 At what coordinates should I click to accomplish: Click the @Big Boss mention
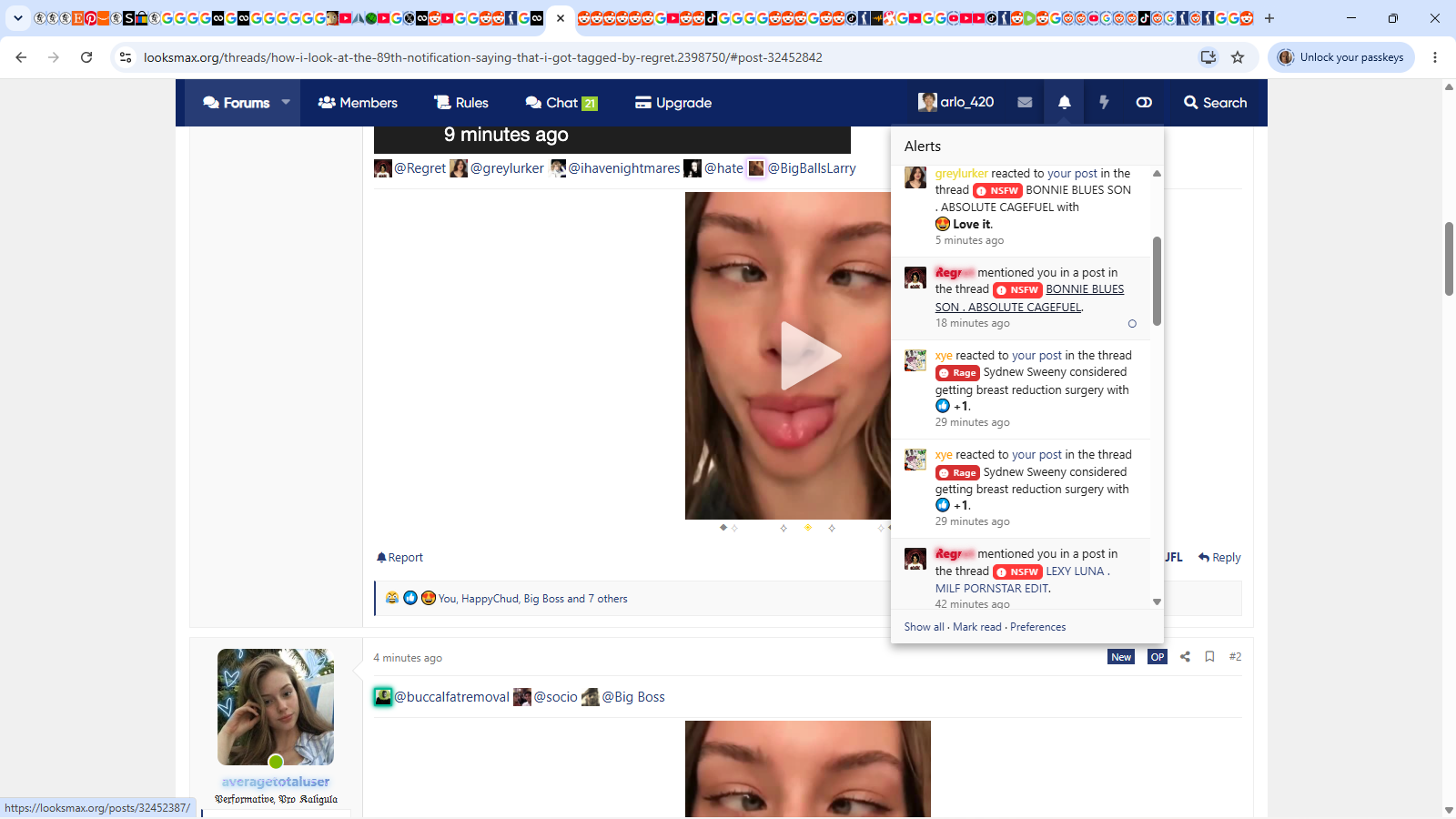[x=633, y=697]
